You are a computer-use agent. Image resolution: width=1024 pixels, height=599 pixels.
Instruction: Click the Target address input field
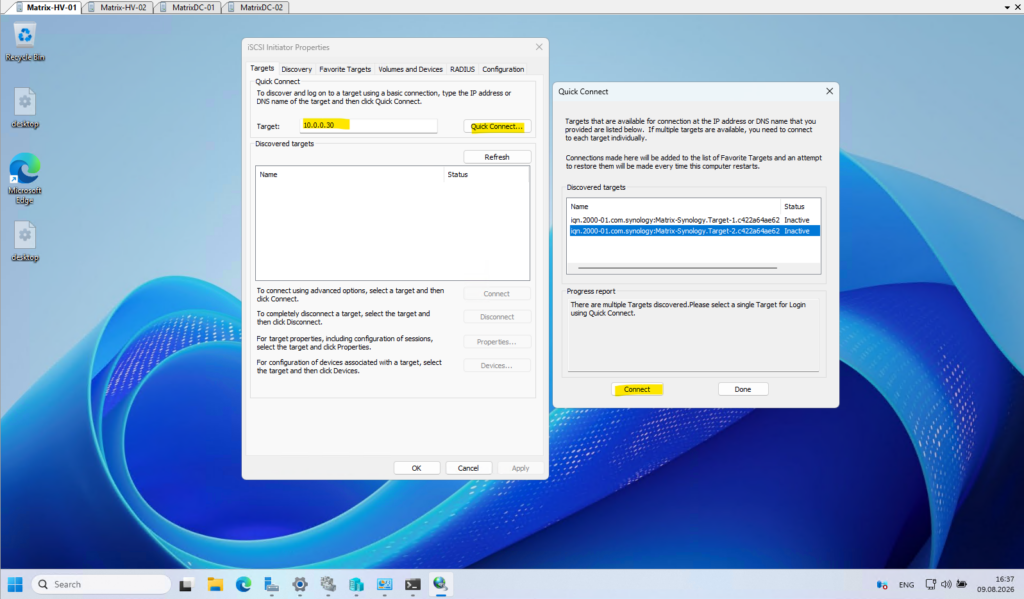368,125
